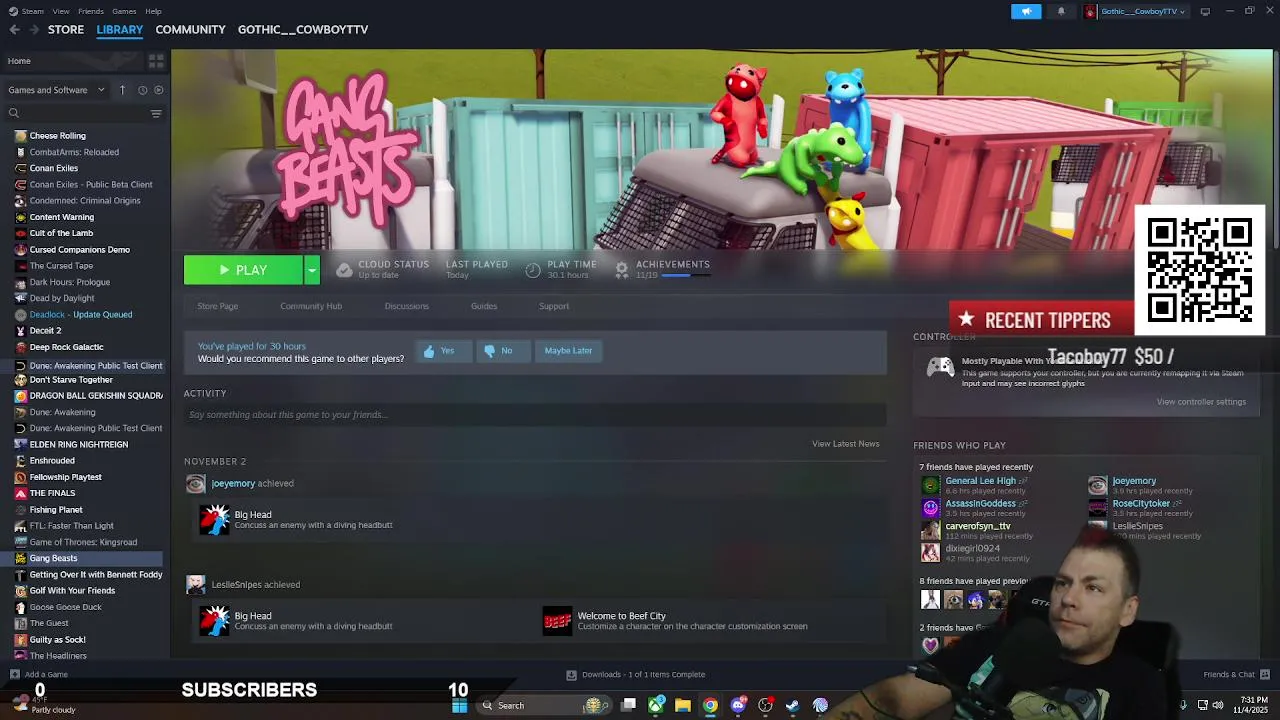Go back with the left arrow
Screen dimensions: 1280x720
coord(14,30)
